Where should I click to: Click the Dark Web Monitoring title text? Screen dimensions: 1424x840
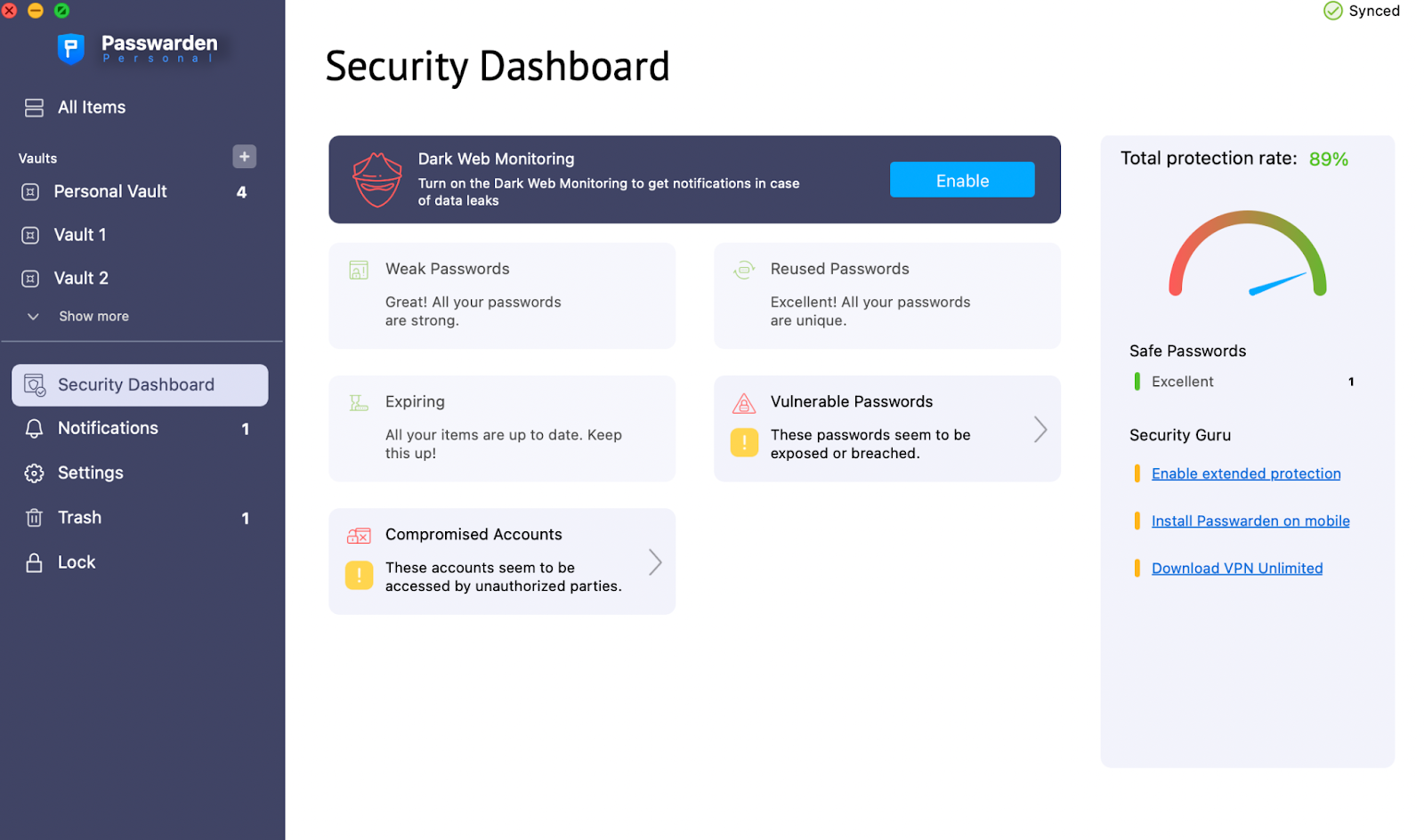(497, 159)
